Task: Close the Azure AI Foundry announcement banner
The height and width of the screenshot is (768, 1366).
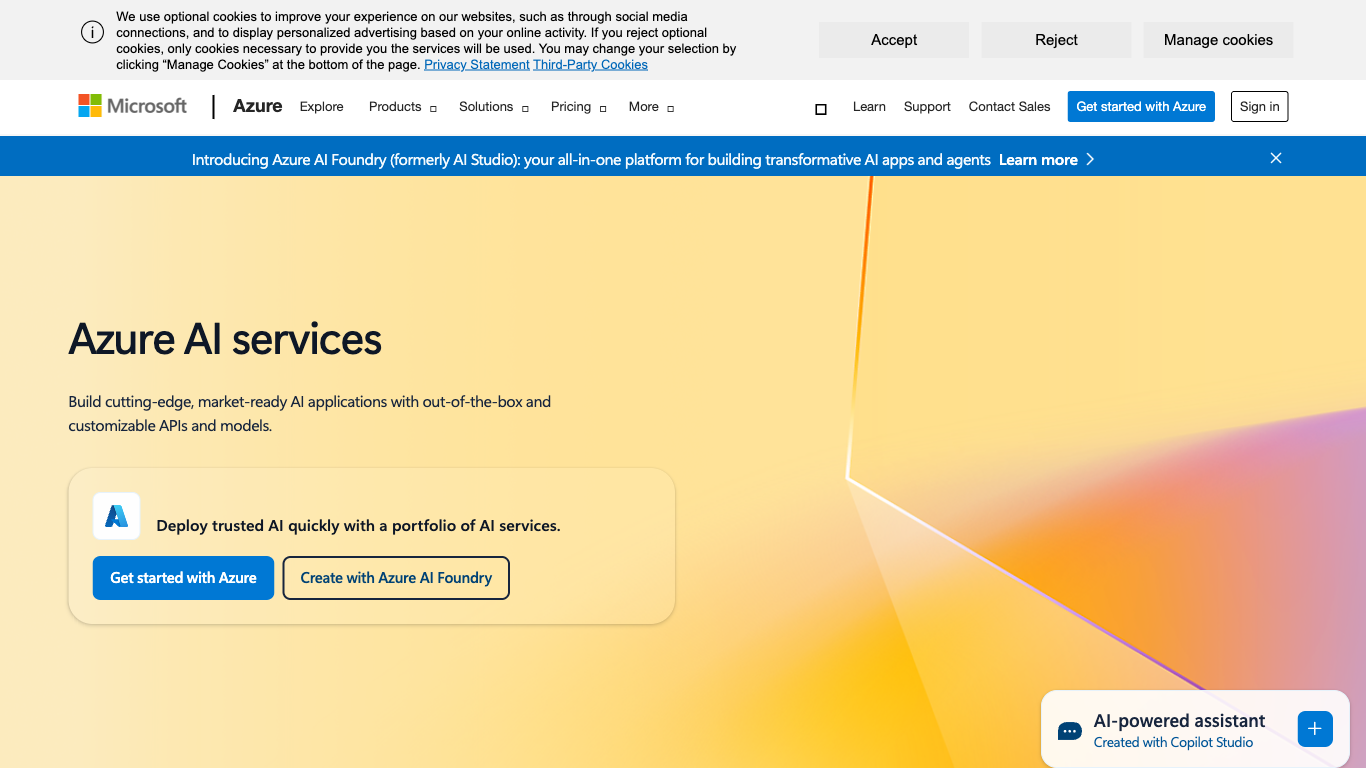Action: (x=1276, y=158)
